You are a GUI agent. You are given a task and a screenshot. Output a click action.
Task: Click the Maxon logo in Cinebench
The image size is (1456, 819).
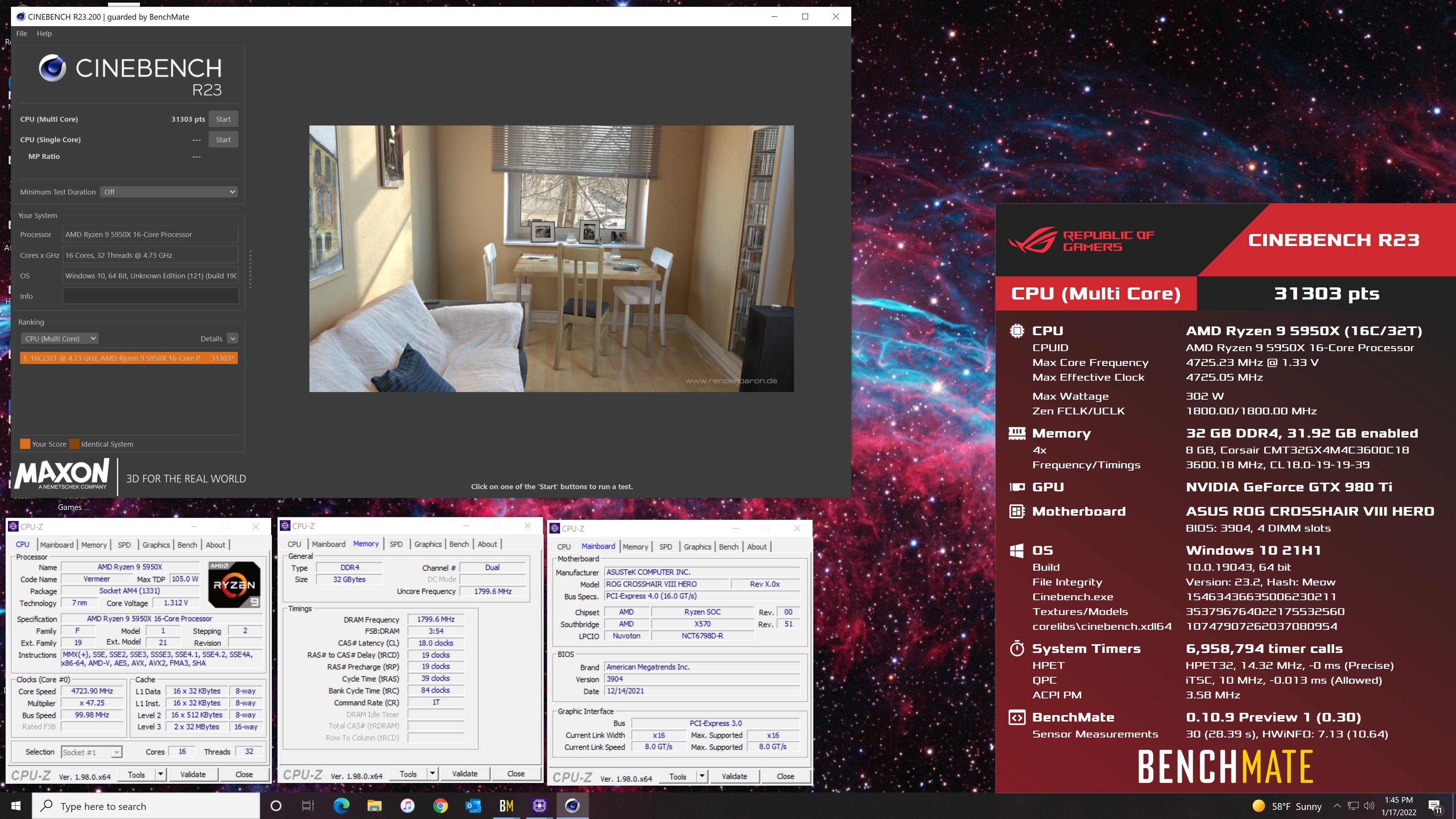click(x=62, y=474)
